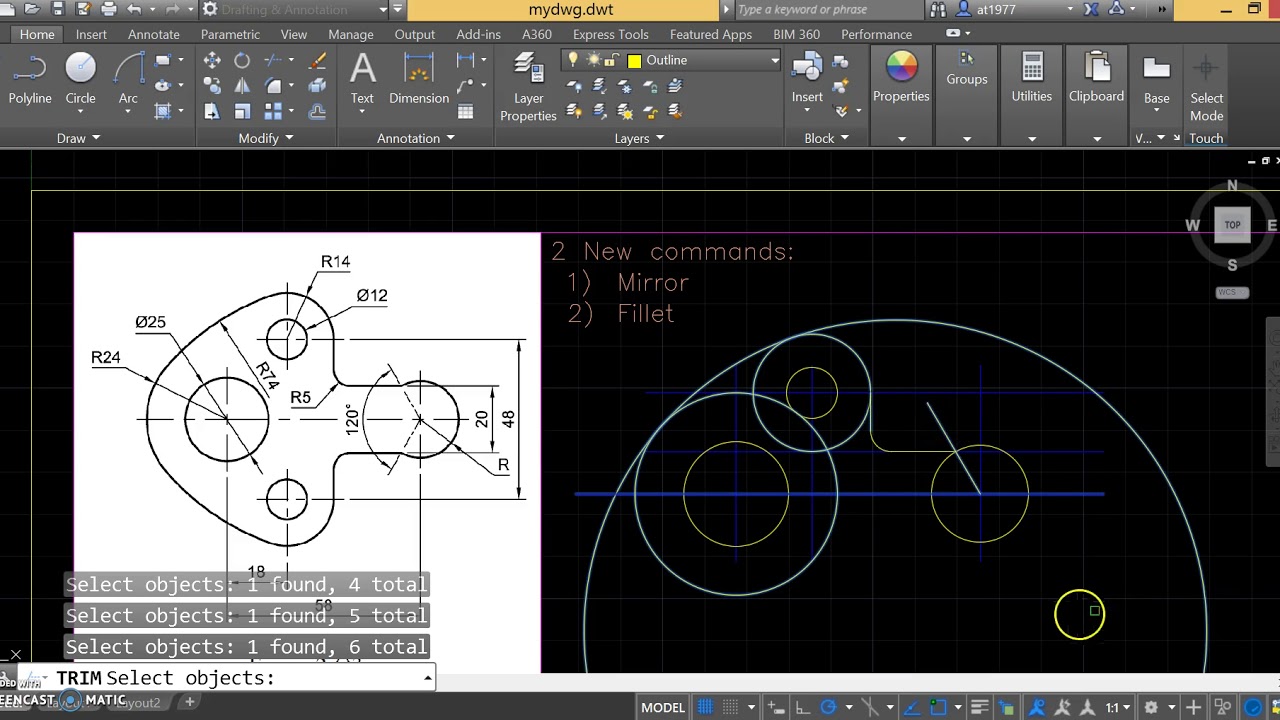The height and width of the screenshot is (720, 1280).
Task: Toggle lineweight display in status bar
Action: [x=980, y=707]
